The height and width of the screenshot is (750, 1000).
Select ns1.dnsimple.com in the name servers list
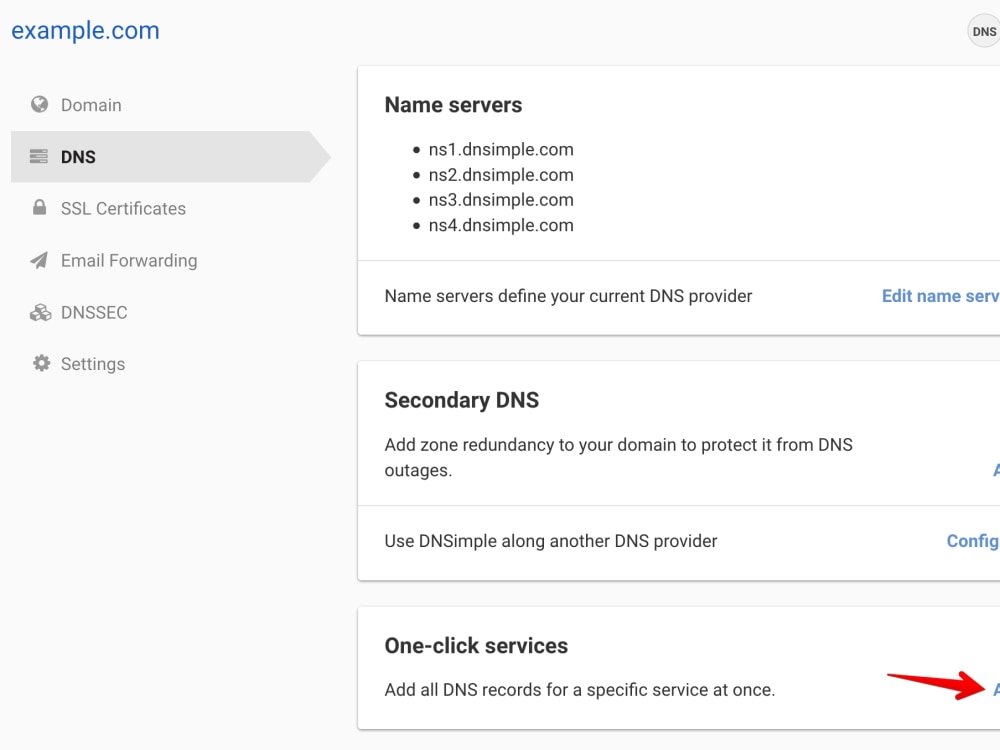point(501,149)
